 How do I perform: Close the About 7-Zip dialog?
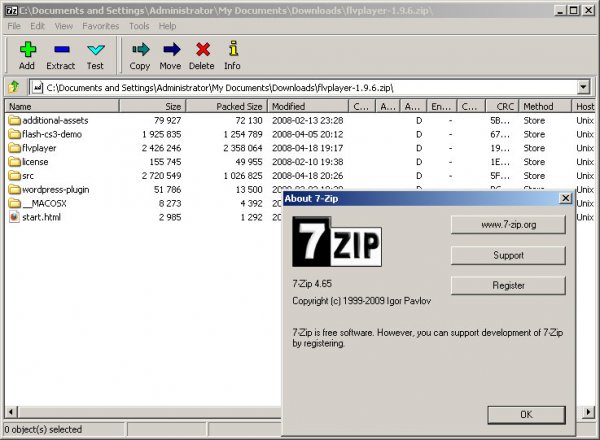tap(565, 198)
